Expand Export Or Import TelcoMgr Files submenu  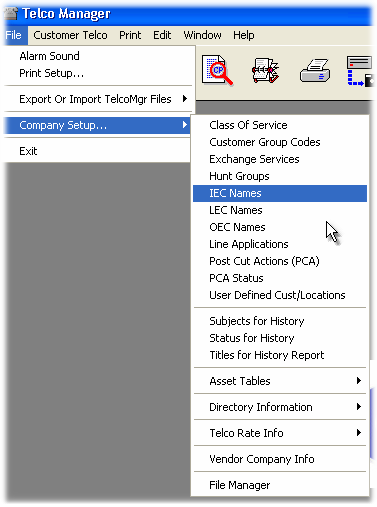[98, 99]
